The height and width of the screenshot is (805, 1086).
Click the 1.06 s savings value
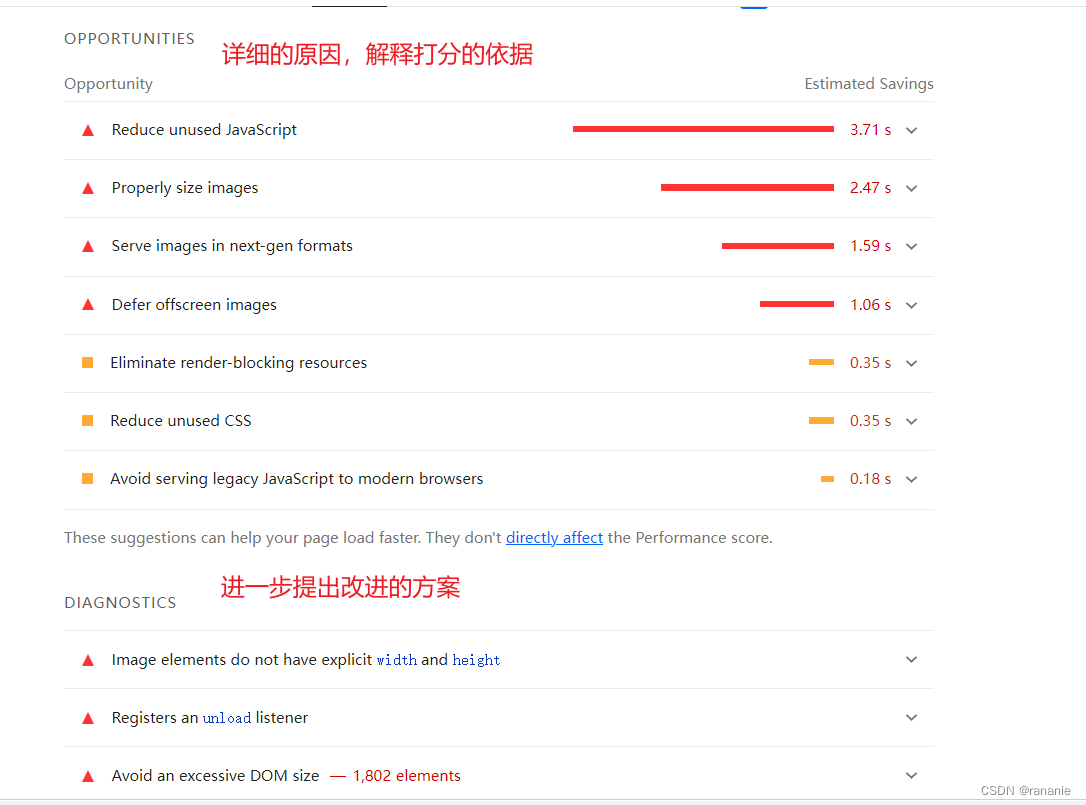click(871, 305)
